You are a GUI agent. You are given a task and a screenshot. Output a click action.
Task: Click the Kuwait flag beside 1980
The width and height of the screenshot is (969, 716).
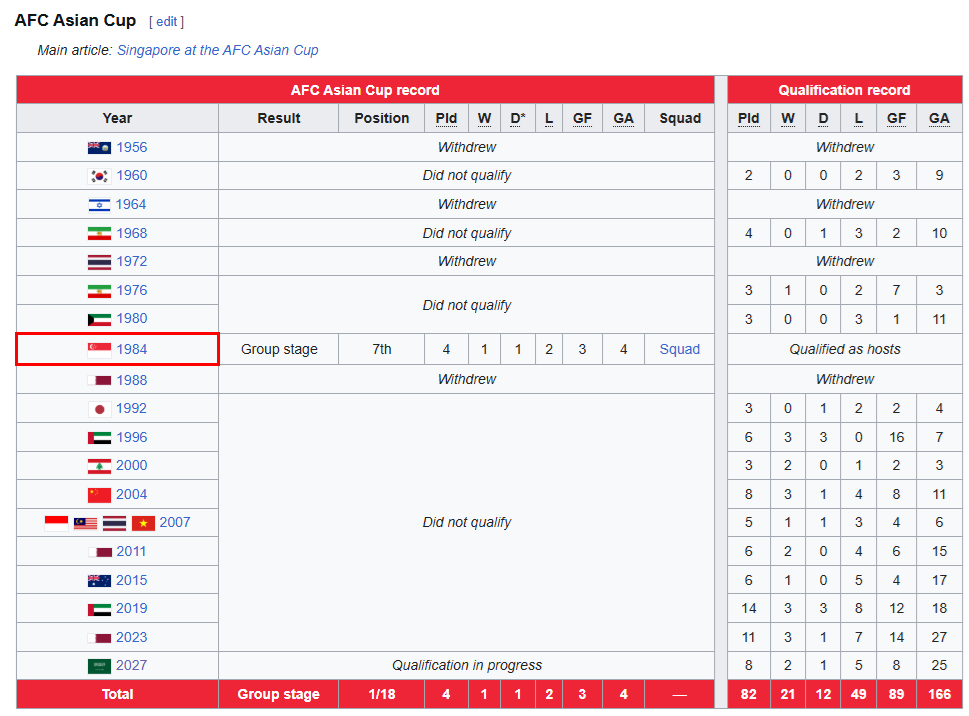tap(99, 319)
